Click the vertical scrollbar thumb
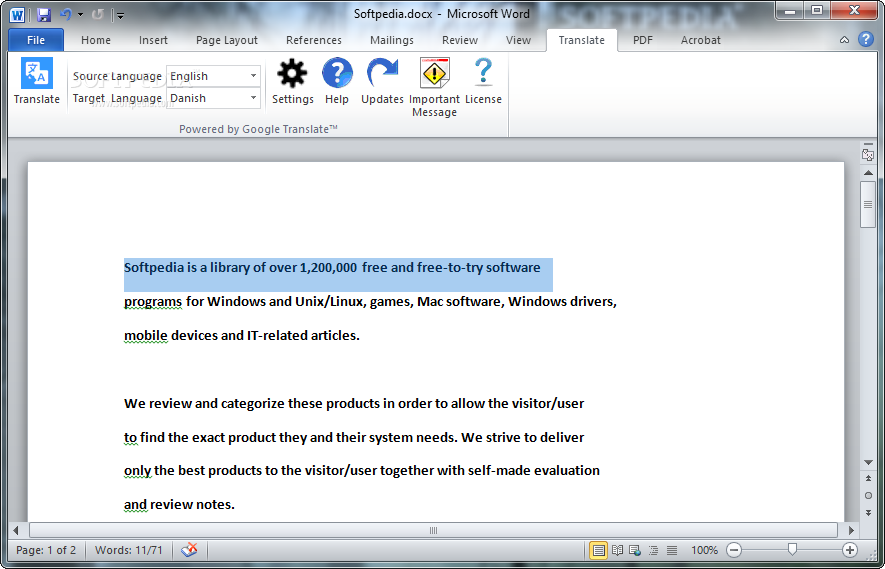Screen dimensions: 885x569 pyautogui.click(x=868, y=204)
